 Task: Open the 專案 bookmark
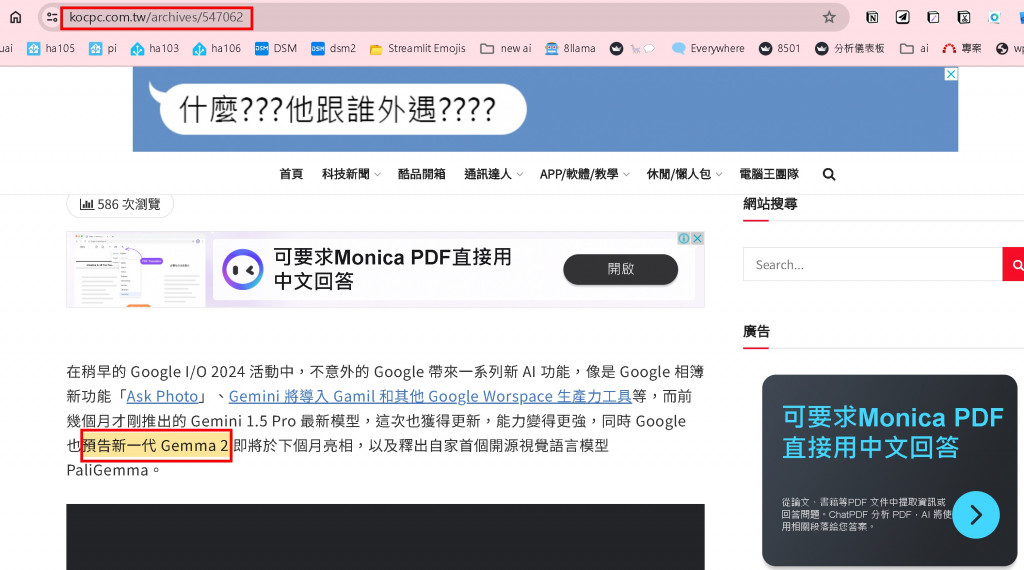click(x=962, y=48)
